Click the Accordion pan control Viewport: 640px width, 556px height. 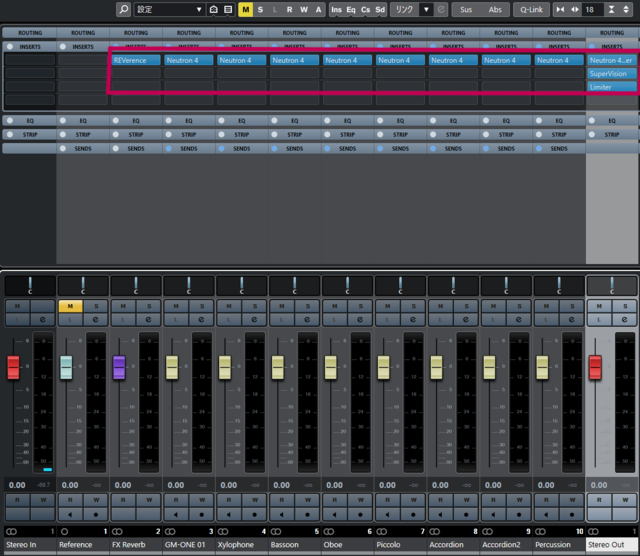tap(453, 285)
